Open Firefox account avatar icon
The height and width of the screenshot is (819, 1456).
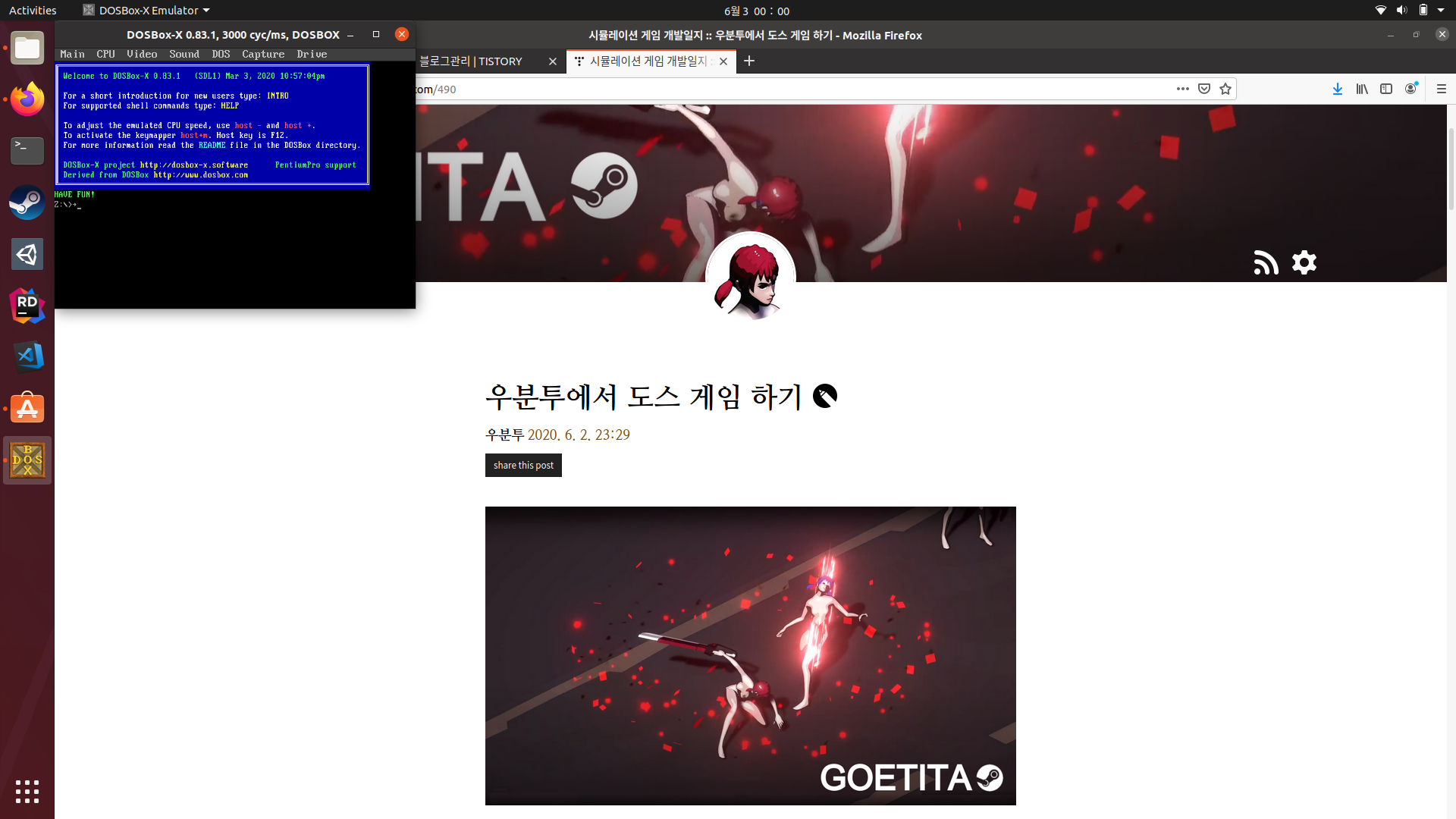(1410, 89)
